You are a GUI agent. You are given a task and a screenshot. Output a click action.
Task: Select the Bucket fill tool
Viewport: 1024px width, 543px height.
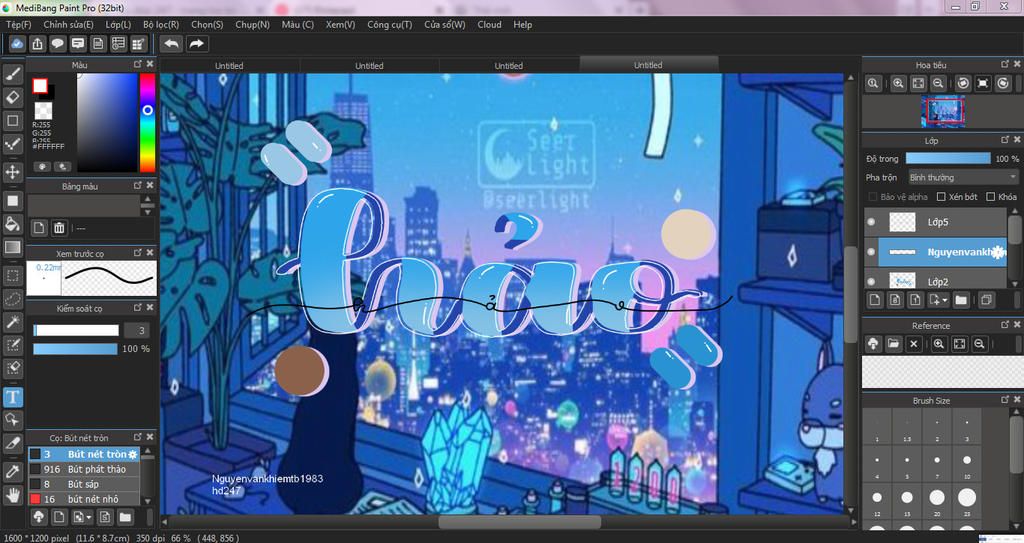point(12,224)
